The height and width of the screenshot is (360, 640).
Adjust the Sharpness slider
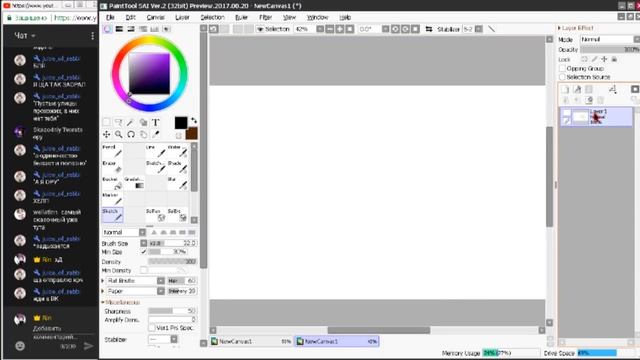pyautogui.click(x=172, y=311)
